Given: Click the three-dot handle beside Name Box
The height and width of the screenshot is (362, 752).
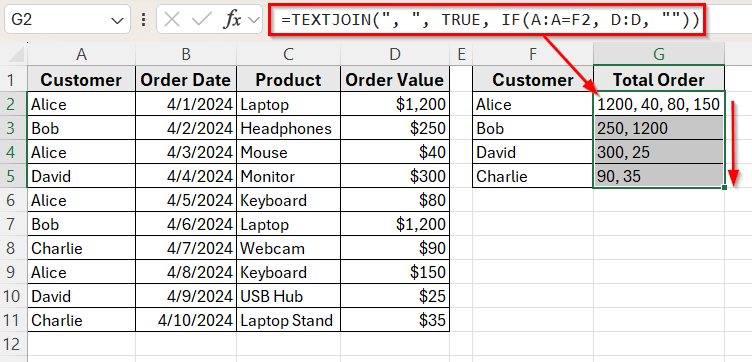Looking at the screenshot, I should point(143,20).
